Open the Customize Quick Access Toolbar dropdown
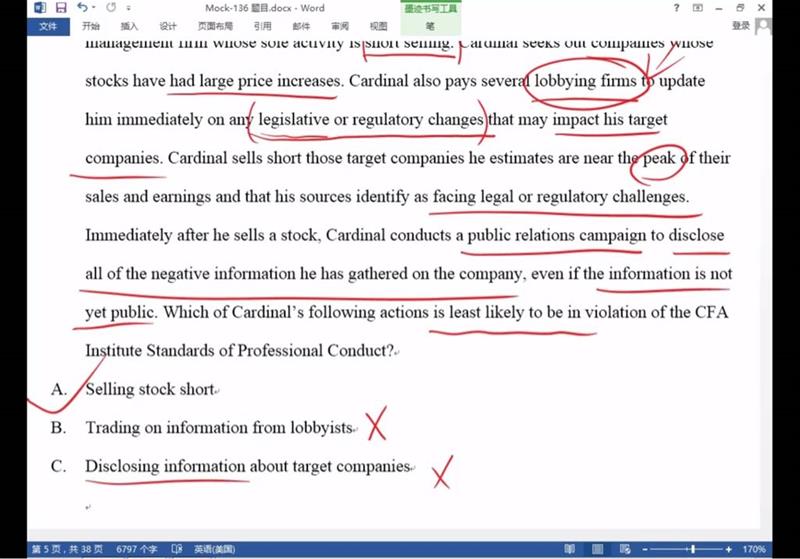The image size is (800, 559). 129,8
